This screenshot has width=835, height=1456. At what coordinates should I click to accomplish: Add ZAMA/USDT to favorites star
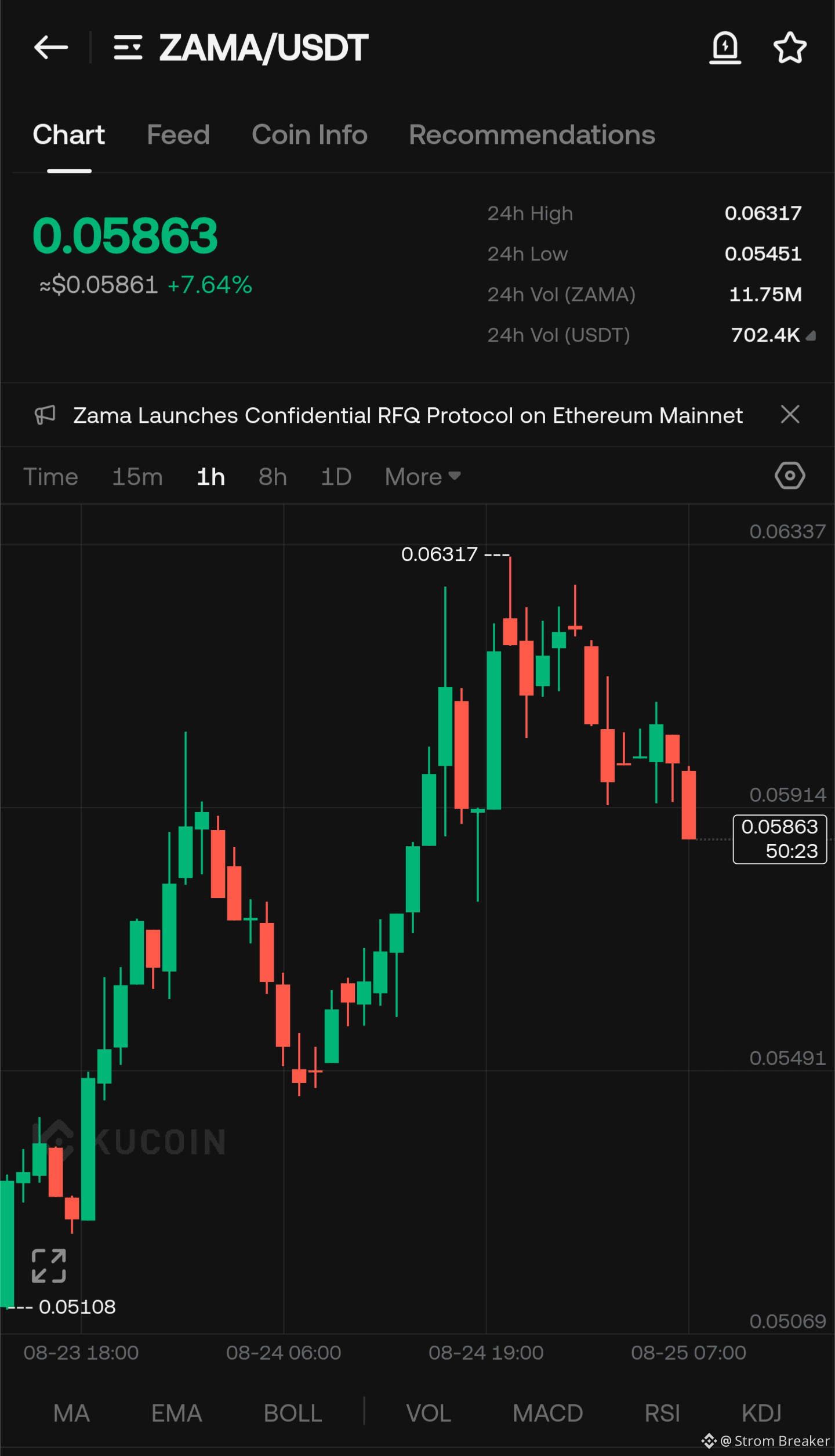(x=790, y=48)
